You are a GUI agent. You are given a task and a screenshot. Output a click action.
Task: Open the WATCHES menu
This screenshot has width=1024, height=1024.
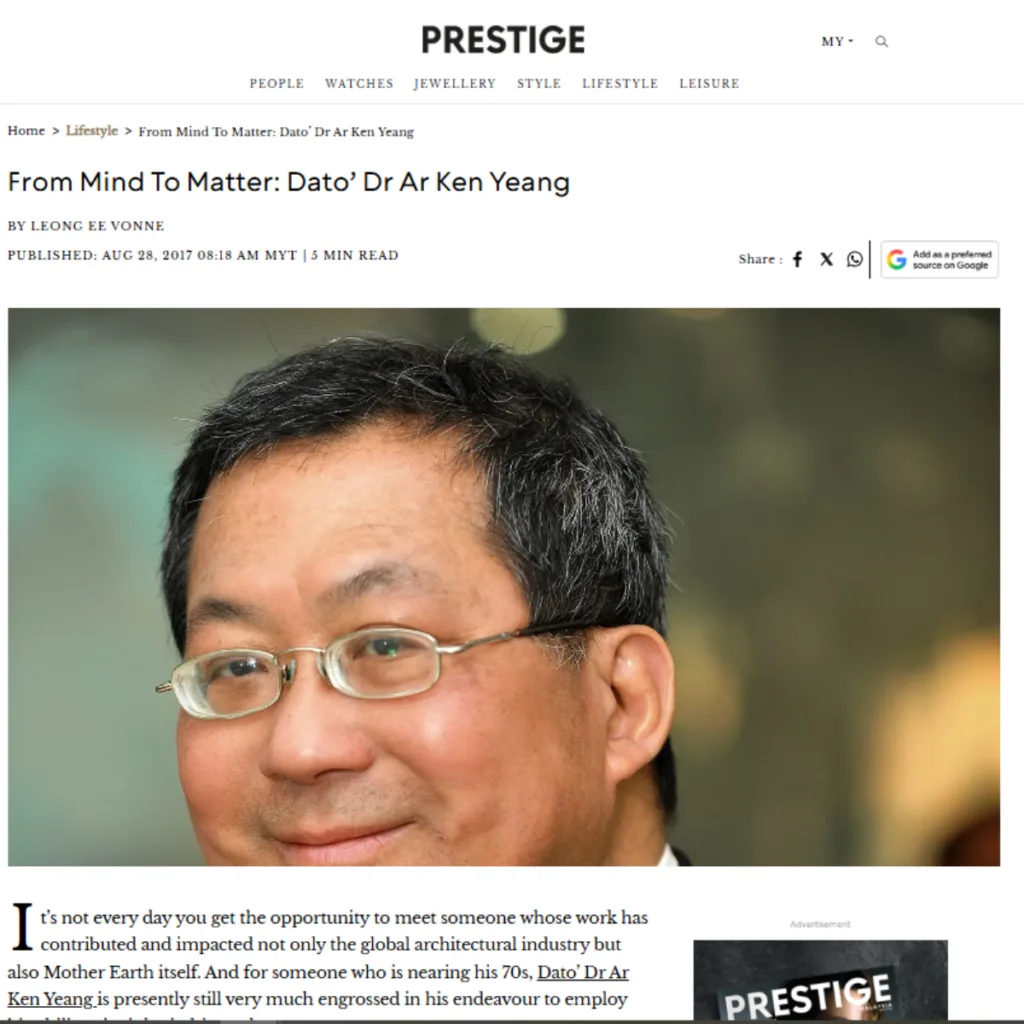359,84
